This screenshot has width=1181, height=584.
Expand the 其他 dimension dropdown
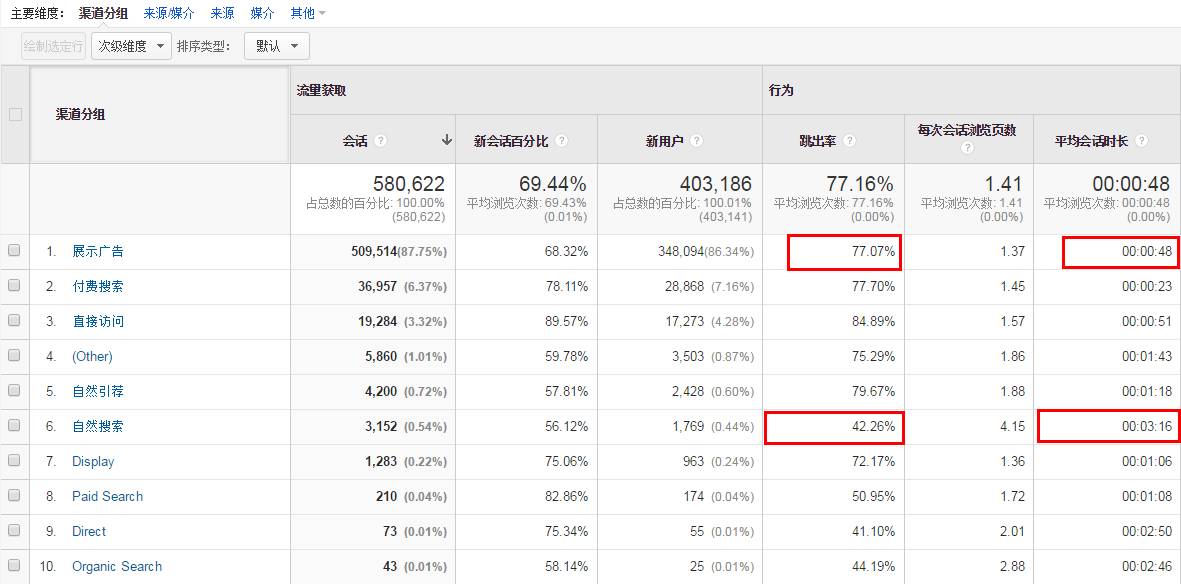tap(309, 14)
